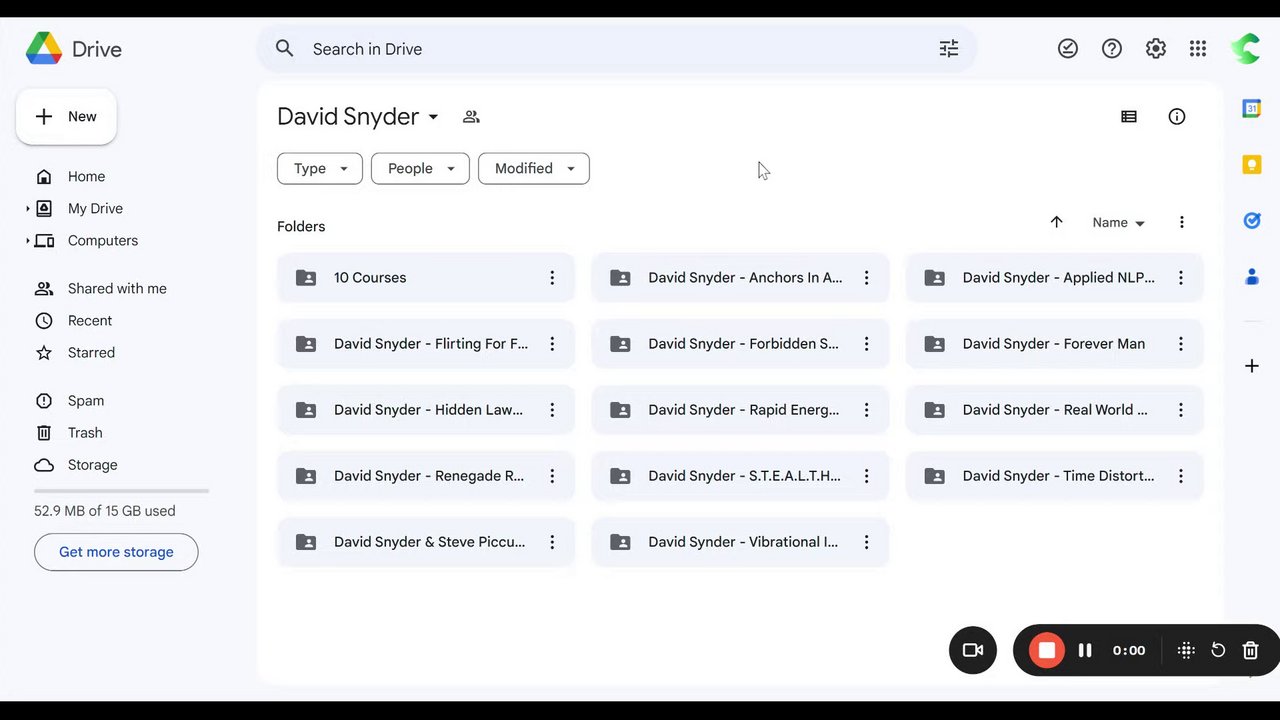1280x720 pixels.
Task: Open the search options filter icon
Action: tap(948, 49)
